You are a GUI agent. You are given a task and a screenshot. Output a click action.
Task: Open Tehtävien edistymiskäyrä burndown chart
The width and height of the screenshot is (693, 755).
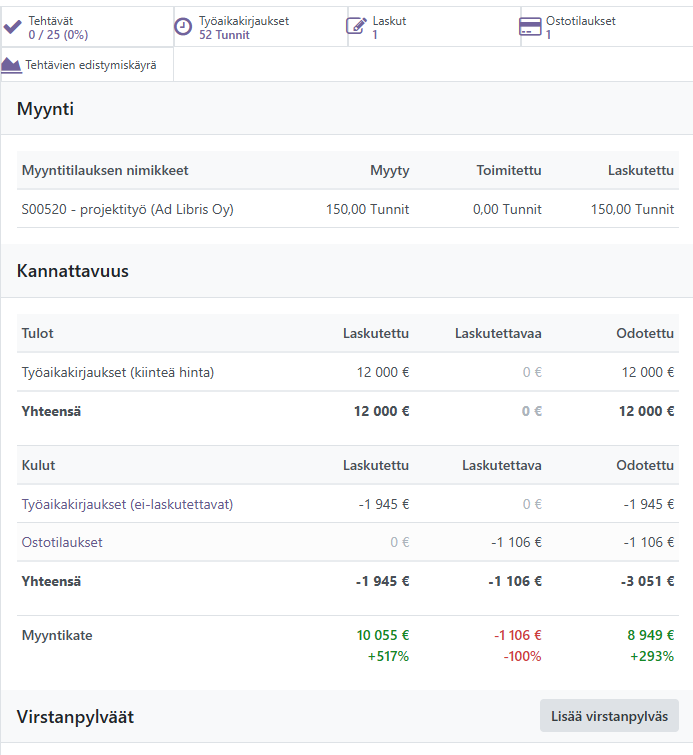[87, 65]
